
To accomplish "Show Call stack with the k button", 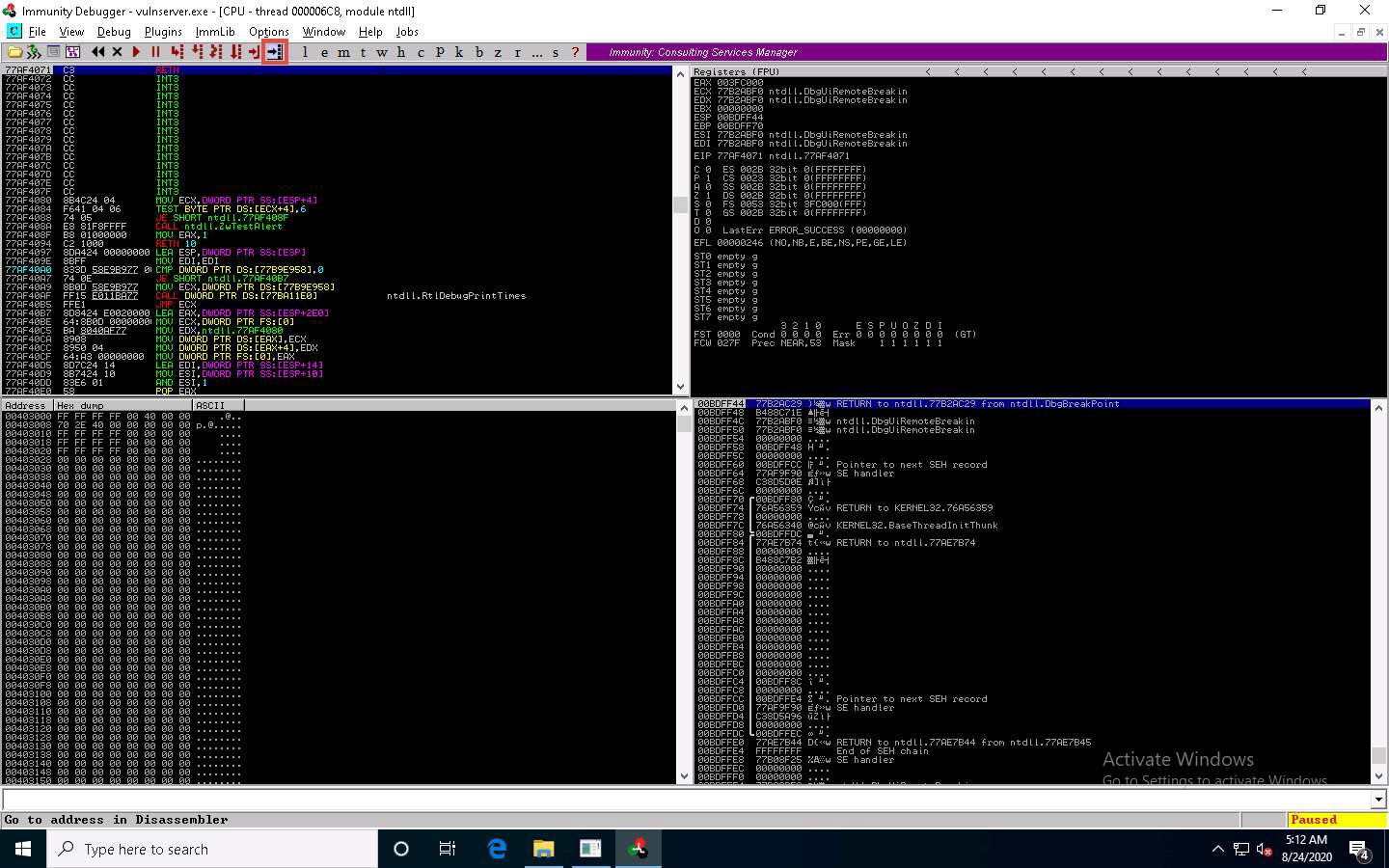I will click(459, 52).
